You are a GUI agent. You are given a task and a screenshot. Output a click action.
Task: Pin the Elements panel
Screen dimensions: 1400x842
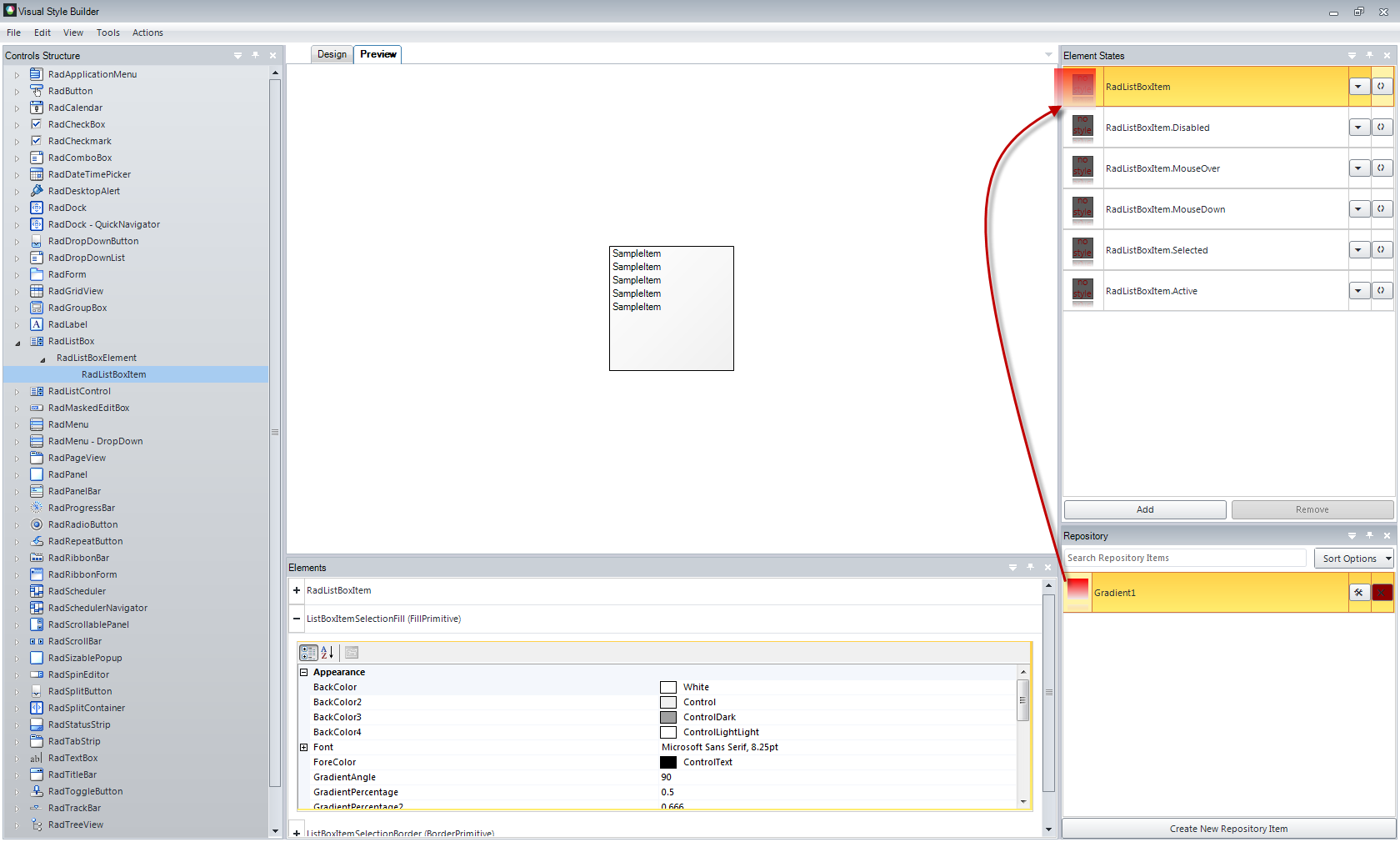pos(1030,568)
